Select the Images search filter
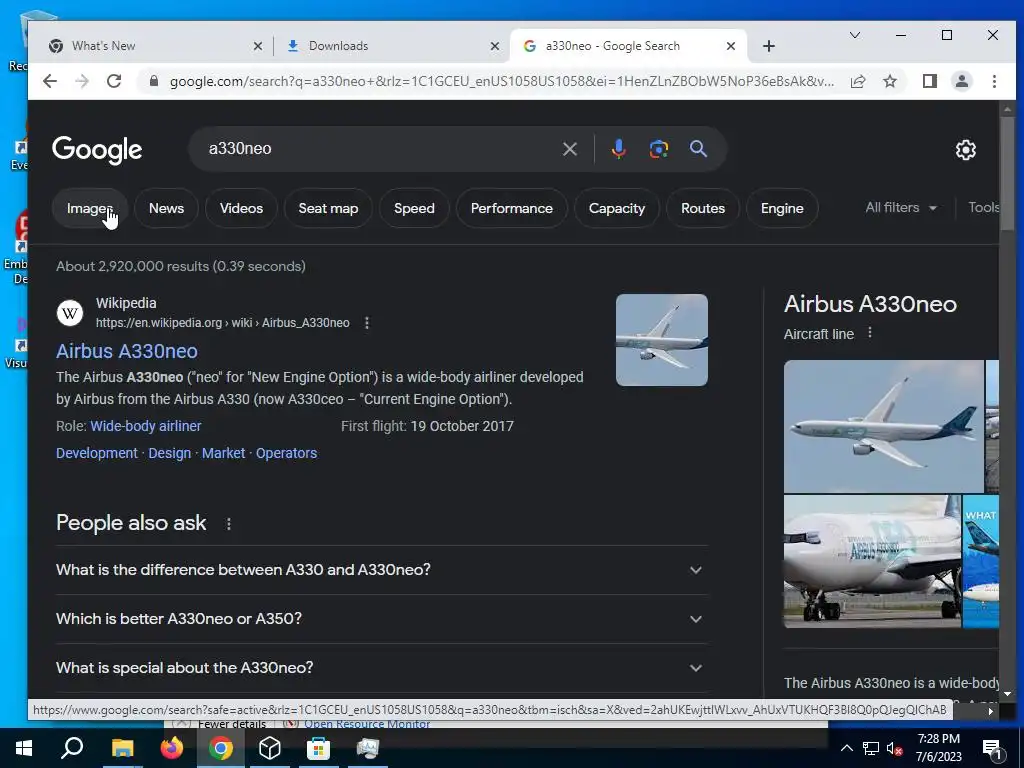 pyautogui.click(x=89, y=208)
